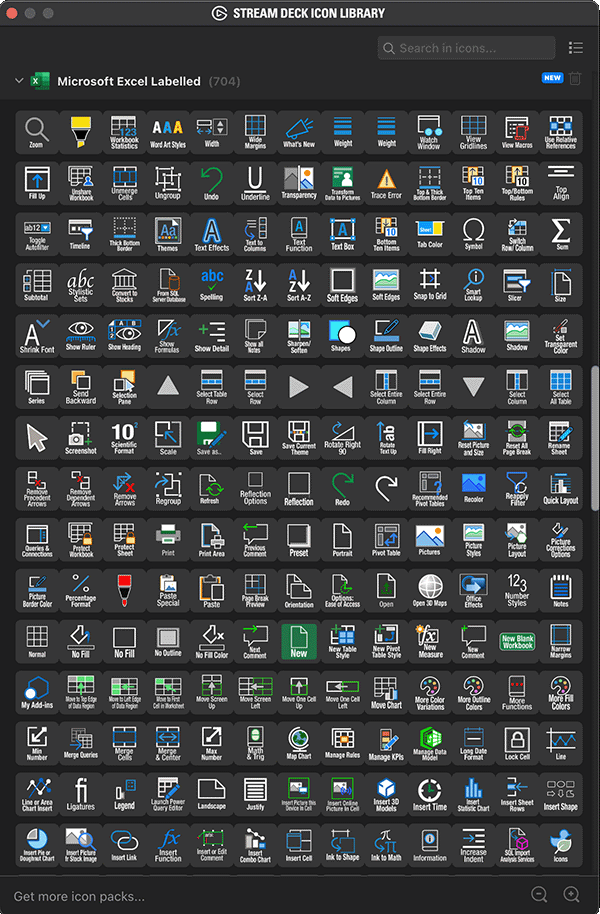Select the Ink to Math icon

[x=386, y=845]
